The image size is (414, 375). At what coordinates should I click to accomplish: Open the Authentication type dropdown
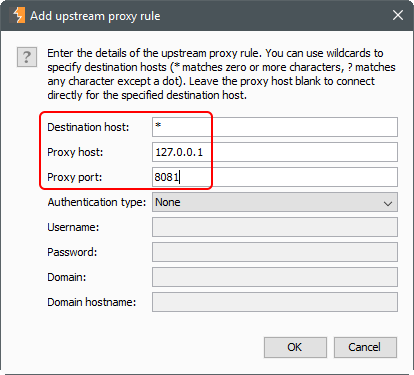[275, 202]
